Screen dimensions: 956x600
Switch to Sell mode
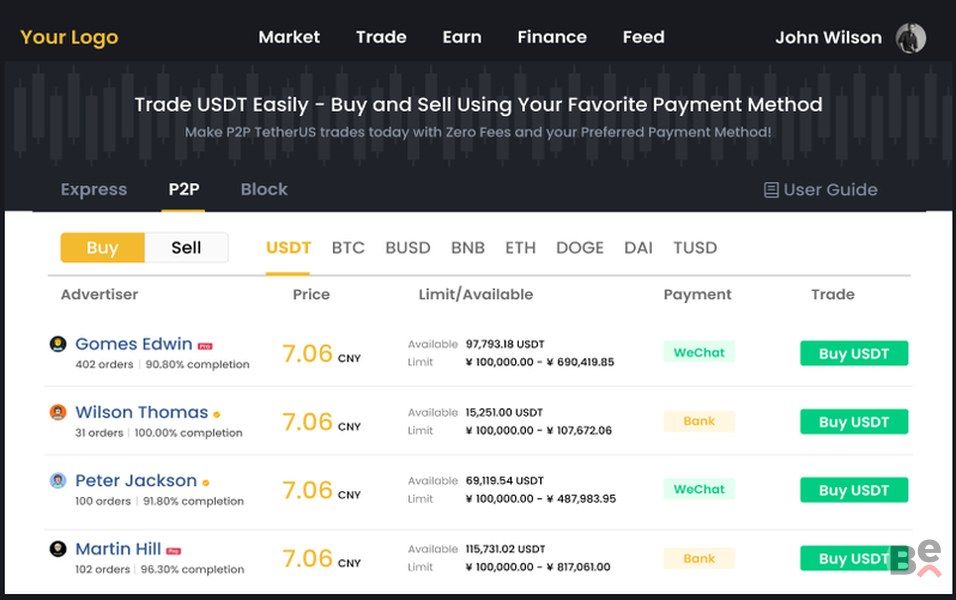186,248
